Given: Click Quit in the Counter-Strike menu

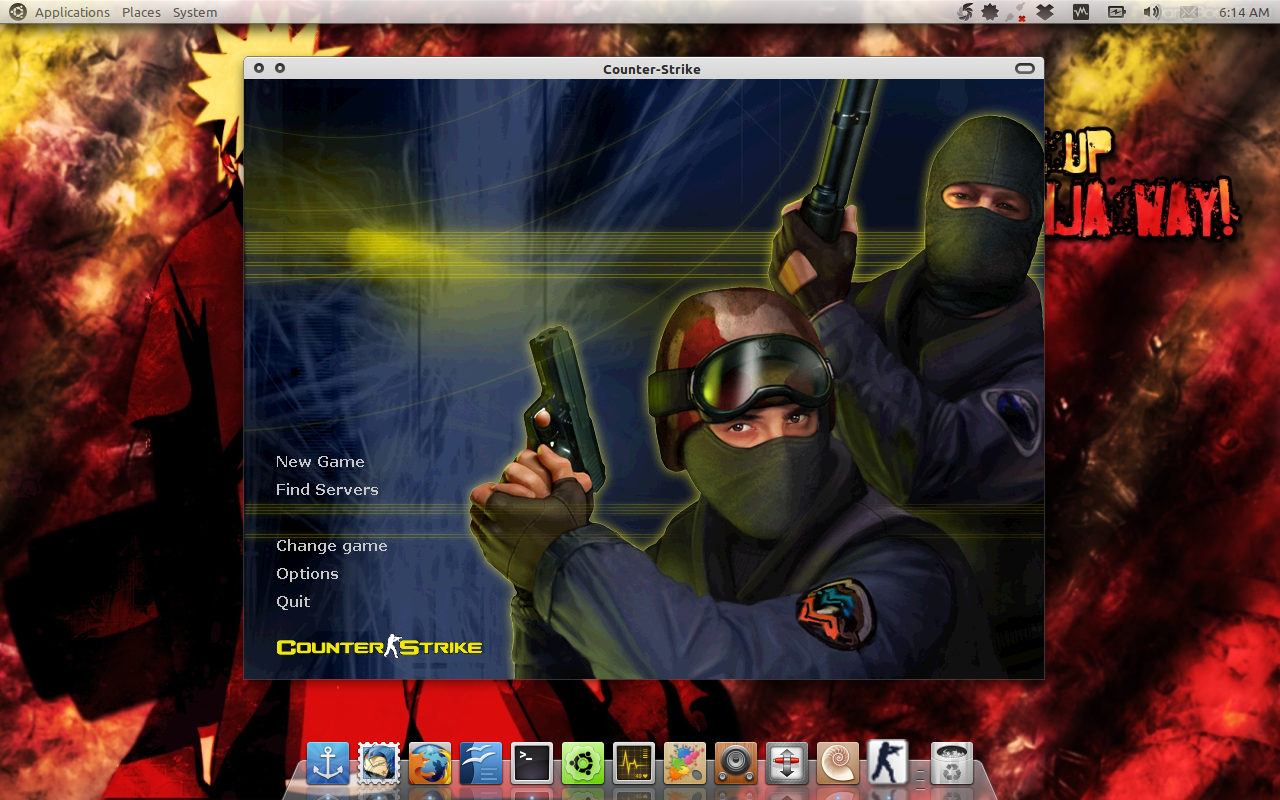Looking at the screenshot, I should [x=293, y=601].
